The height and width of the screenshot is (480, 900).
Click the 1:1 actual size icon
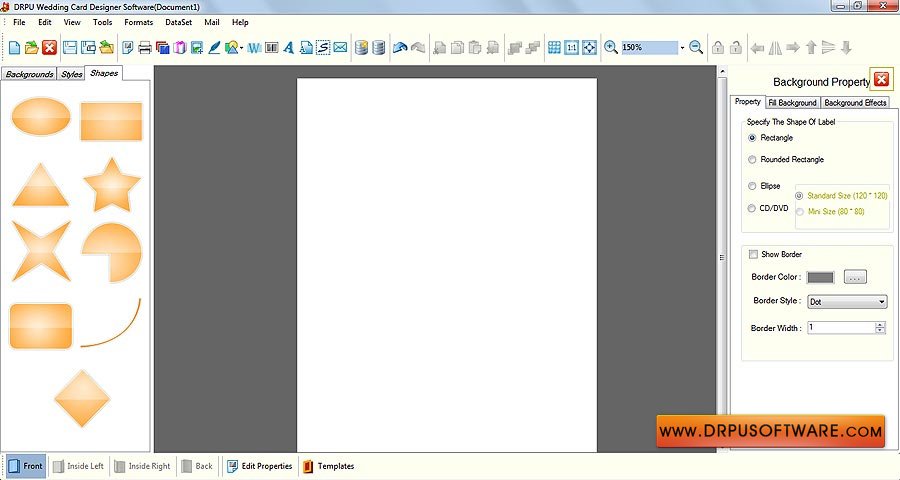click(x=572, y=48)
